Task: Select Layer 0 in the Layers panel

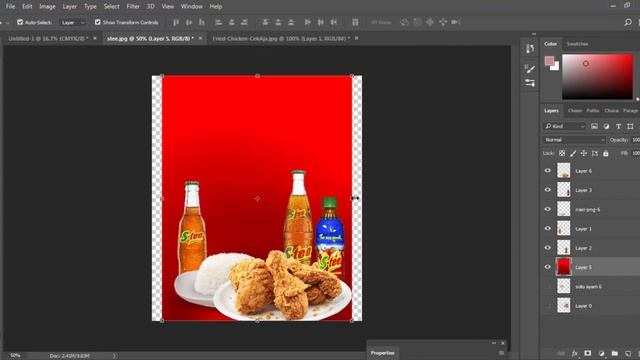Action: click(591, 306)
